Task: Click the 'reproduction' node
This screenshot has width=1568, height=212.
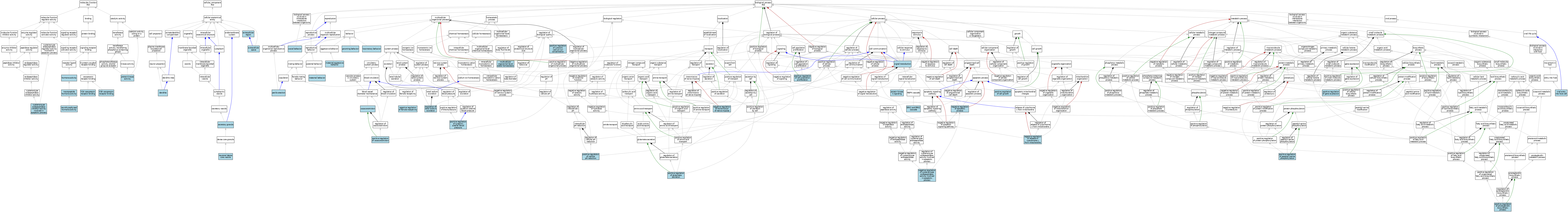Action: tap(331, 18)
